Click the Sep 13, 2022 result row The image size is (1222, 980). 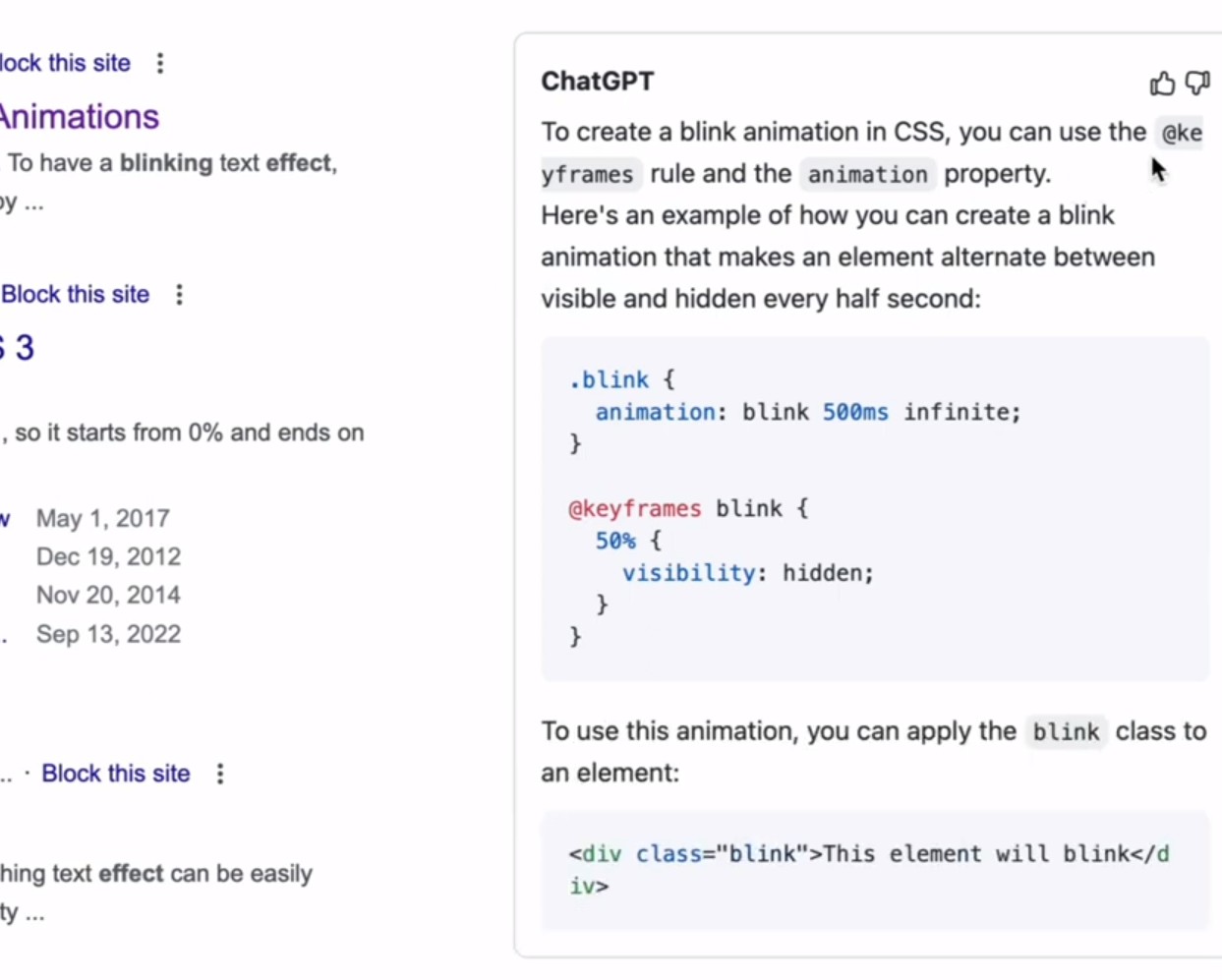[x=108, y=634]
